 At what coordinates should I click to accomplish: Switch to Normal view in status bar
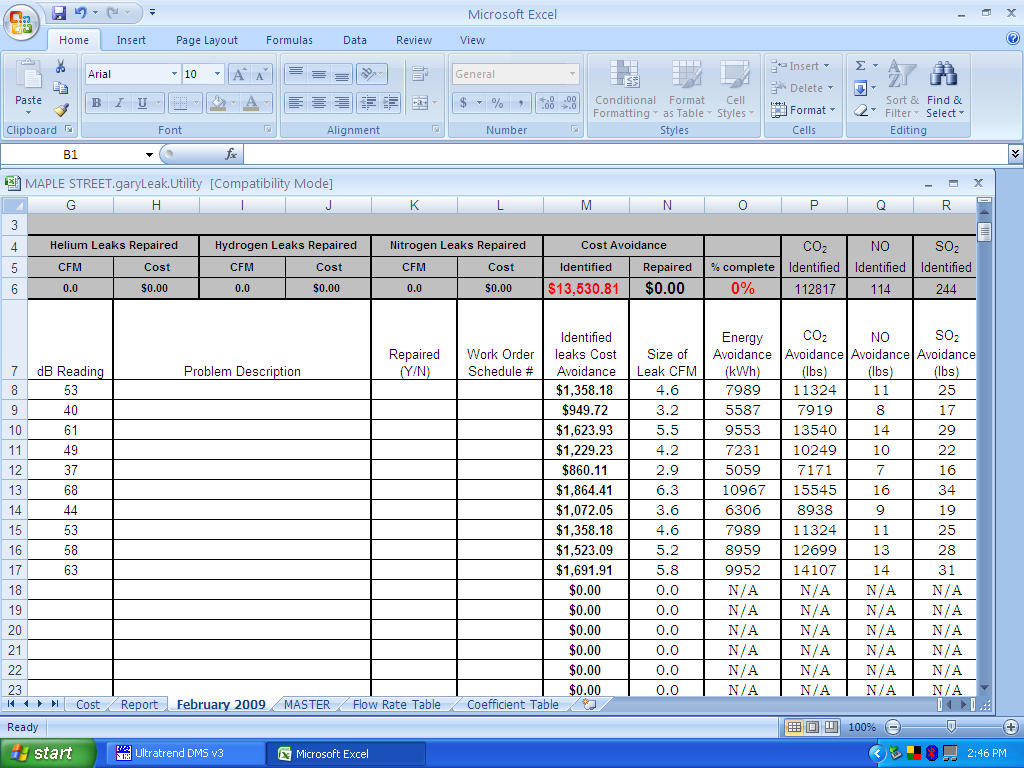pyautogui.click(x=794, y=727)
